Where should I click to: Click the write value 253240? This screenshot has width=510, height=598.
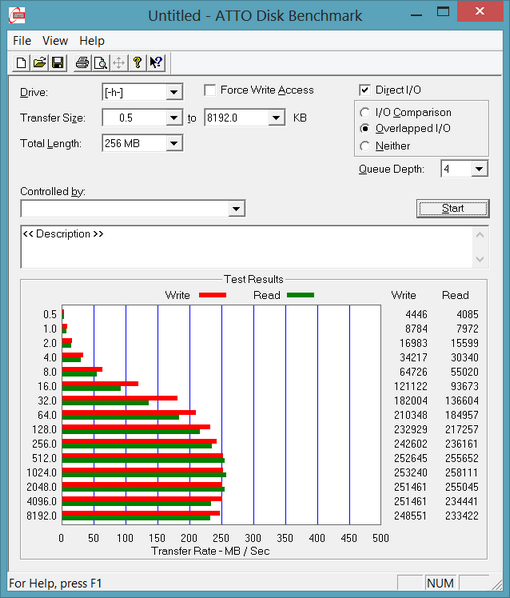[411, 473]
